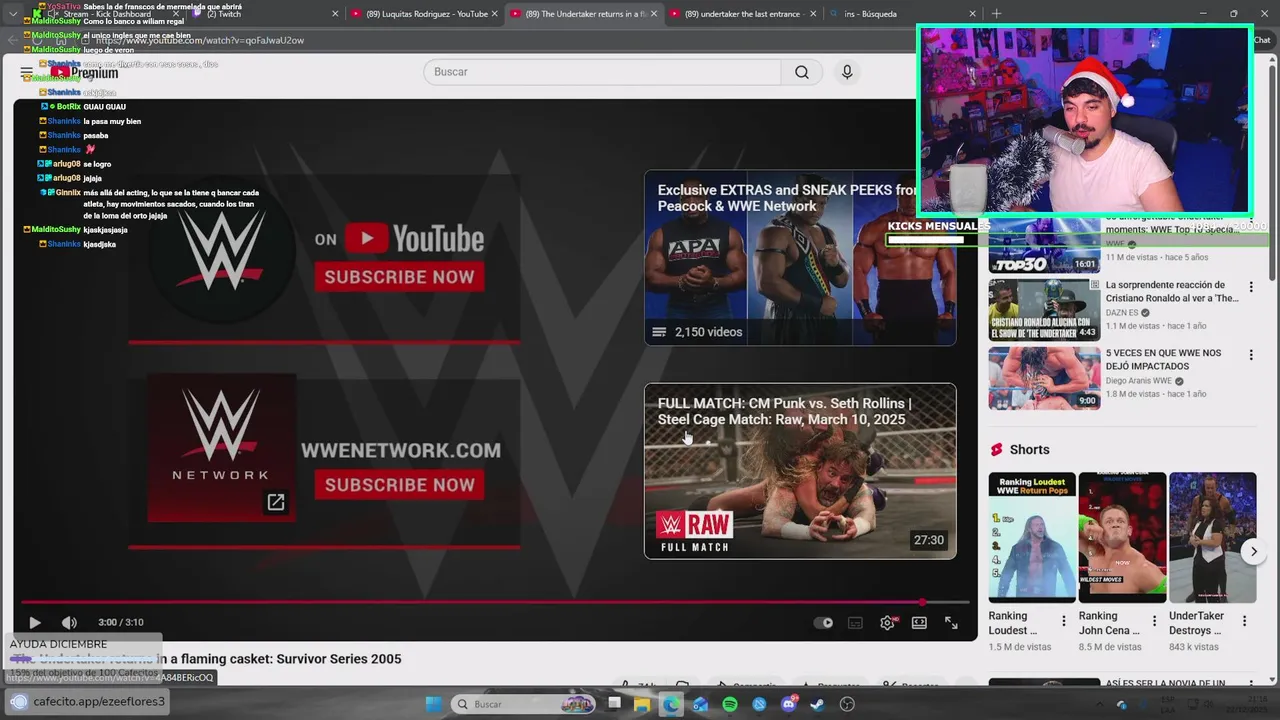Close the 'Undertaker returns' tab
Viewport: 1280px width, 720px height.
point(655,14)
